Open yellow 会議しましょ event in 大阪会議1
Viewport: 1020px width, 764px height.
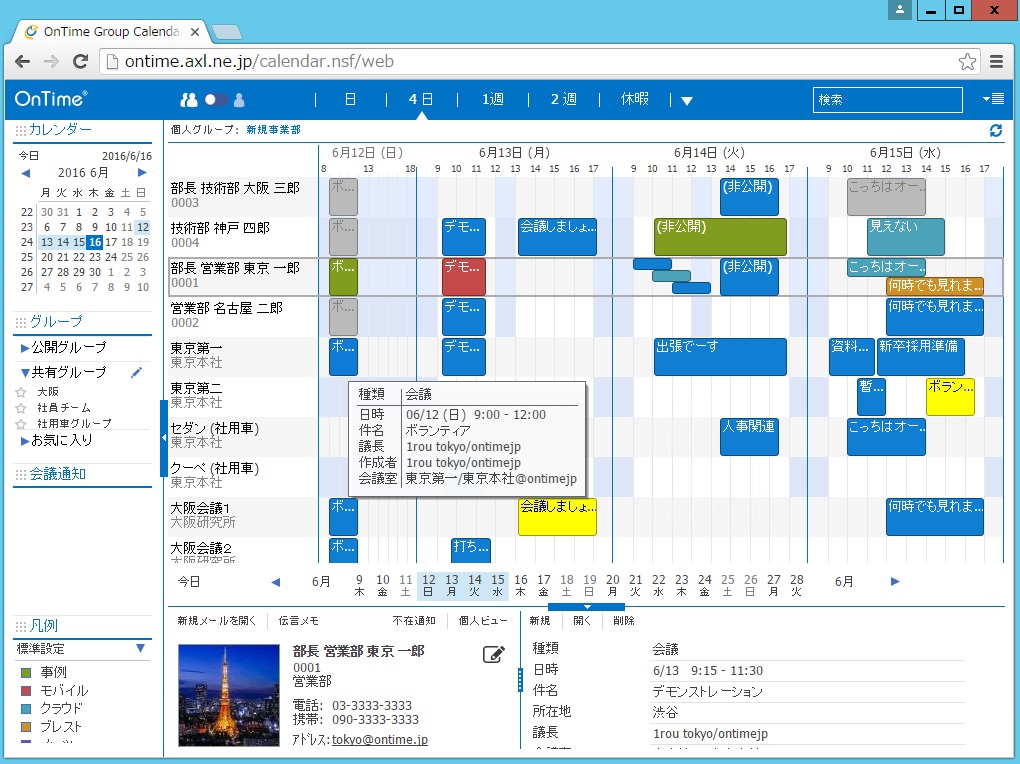point(557,517)
